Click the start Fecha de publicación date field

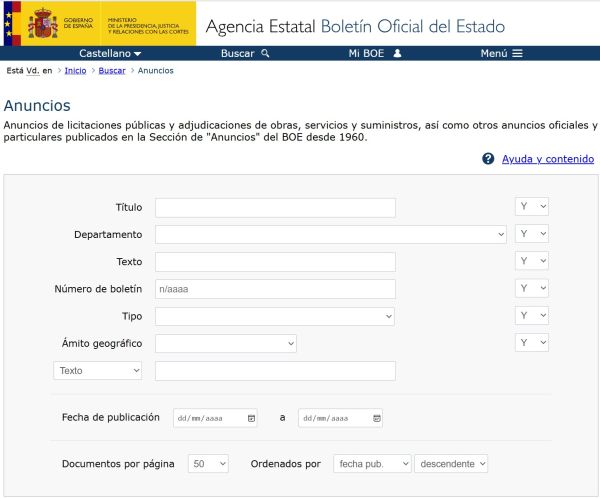215,418
